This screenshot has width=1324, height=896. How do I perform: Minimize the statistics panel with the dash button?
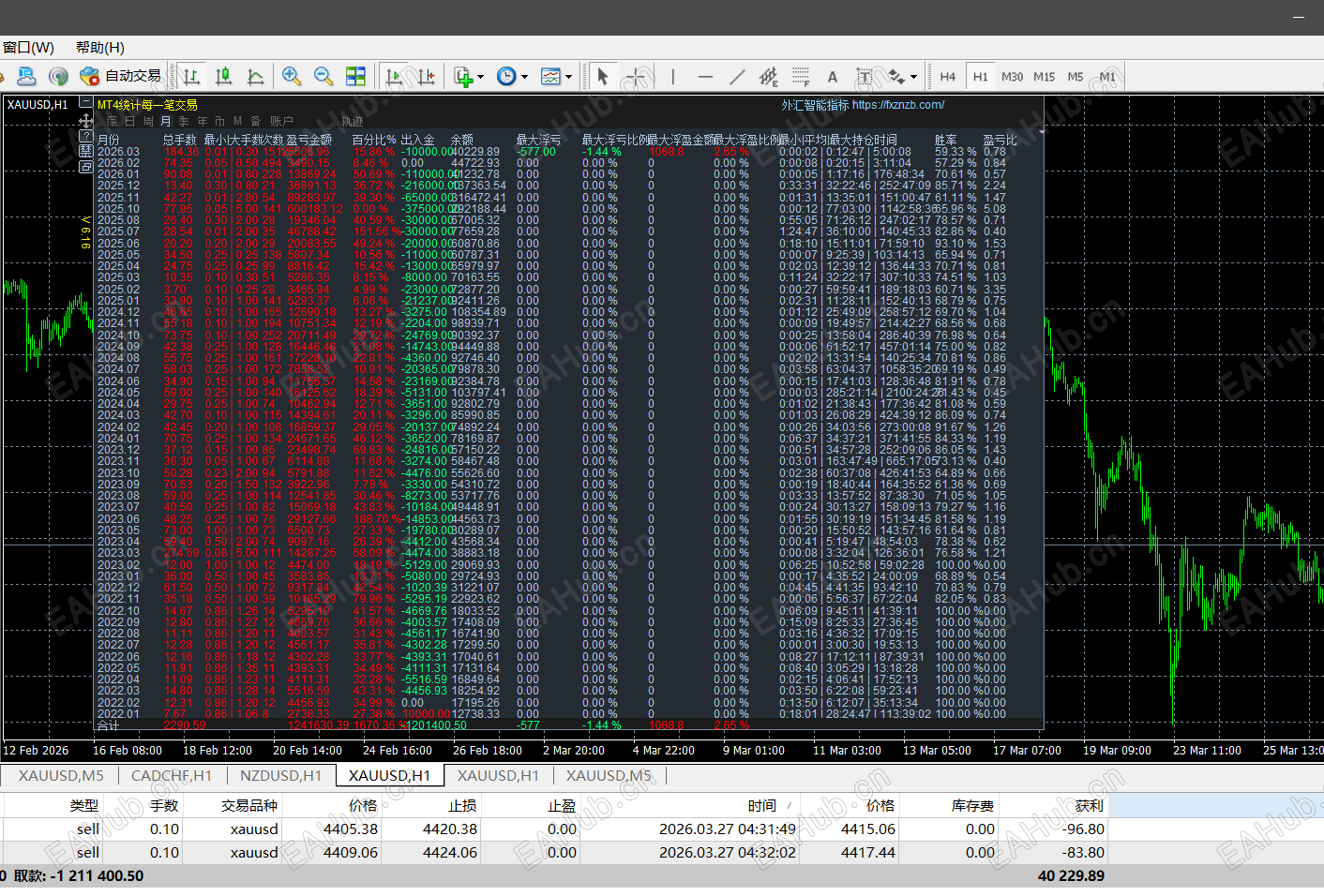pos(85,101)
